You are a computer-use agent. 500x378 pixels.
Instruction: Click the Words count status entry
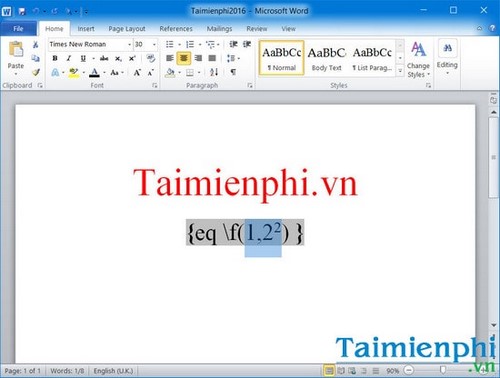(x=67, y=371)
